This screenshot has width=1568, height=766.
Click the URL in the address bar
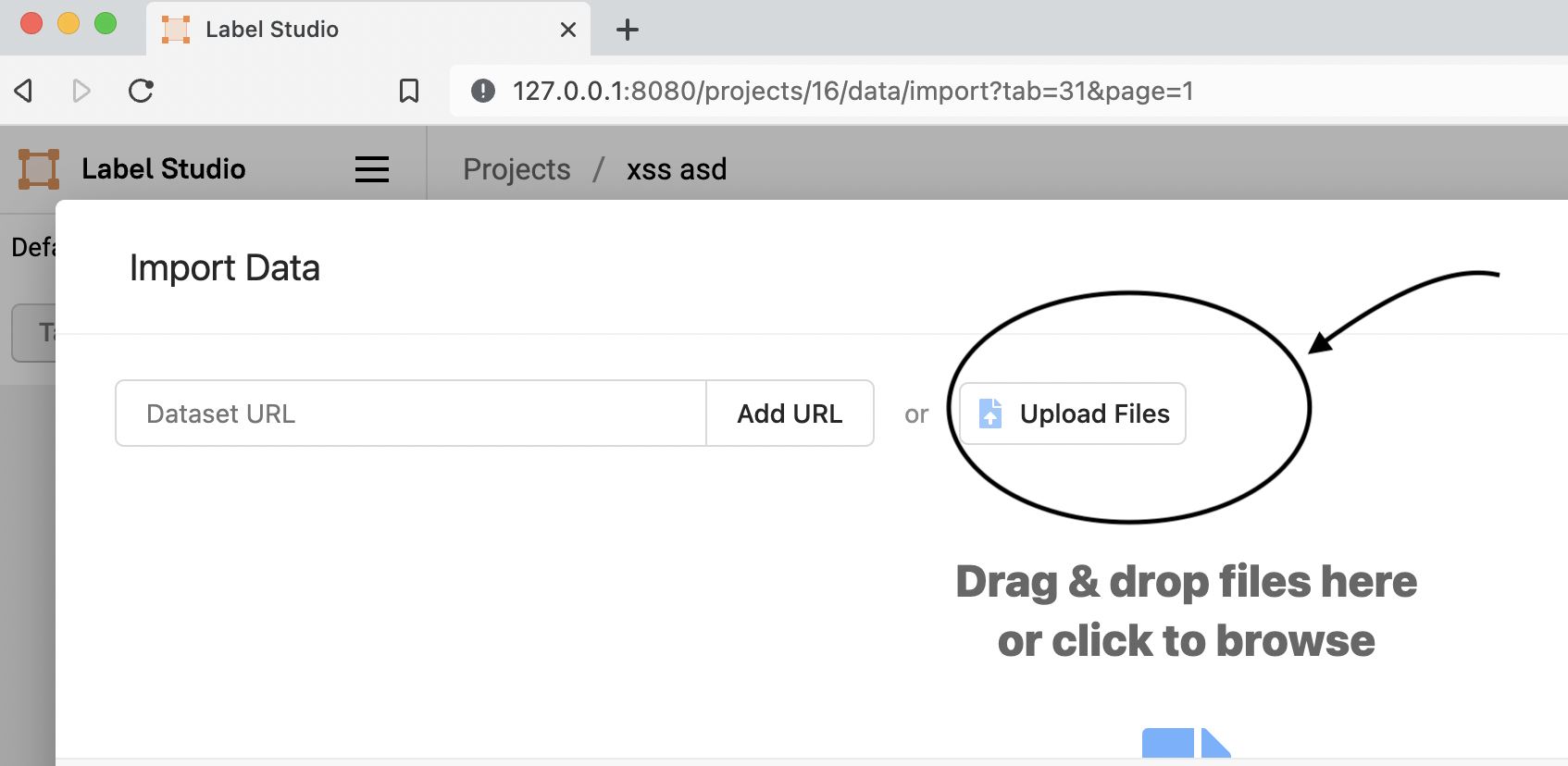click(853, 91)
